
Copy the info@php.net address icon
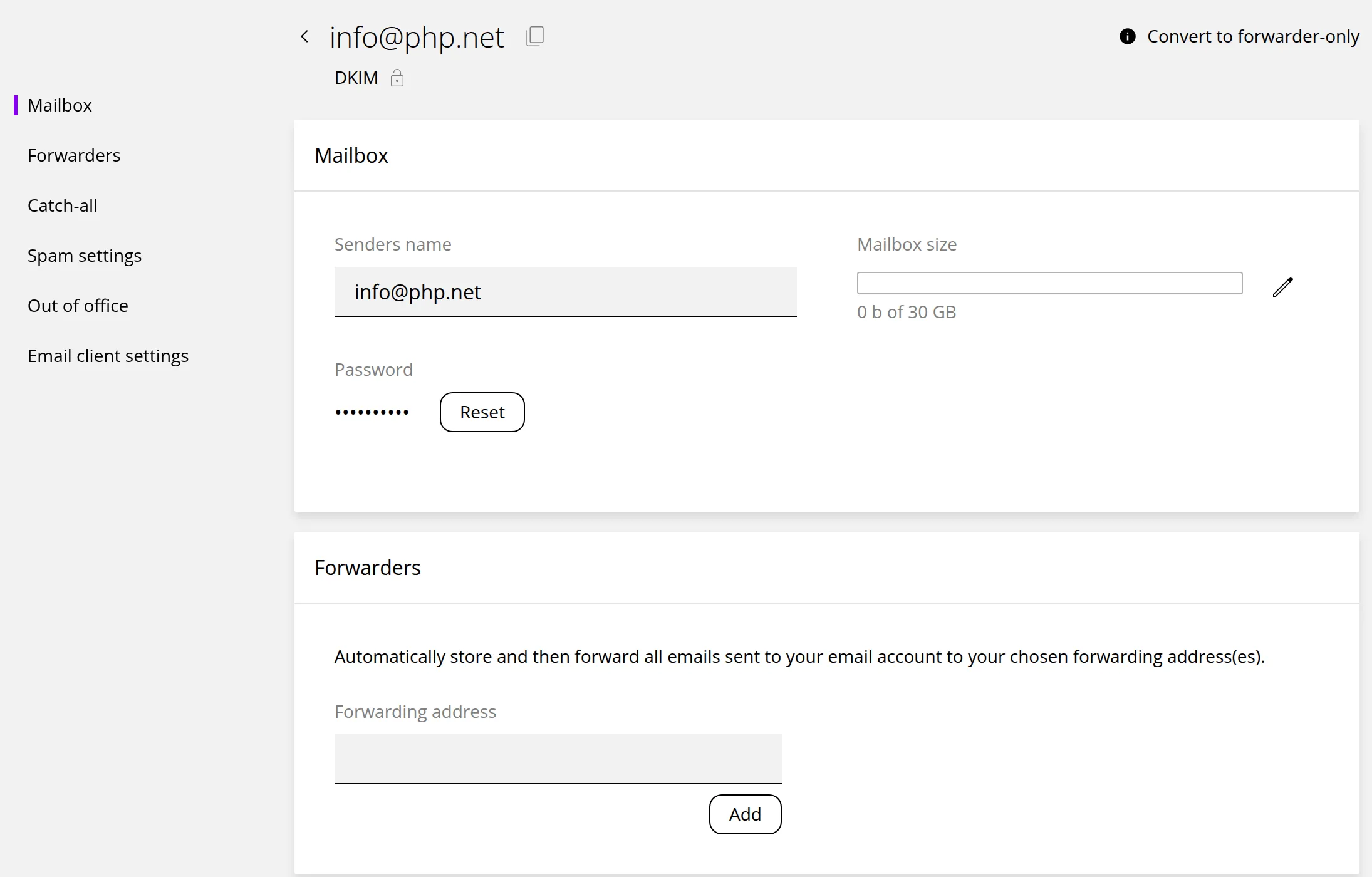[535, 36]
